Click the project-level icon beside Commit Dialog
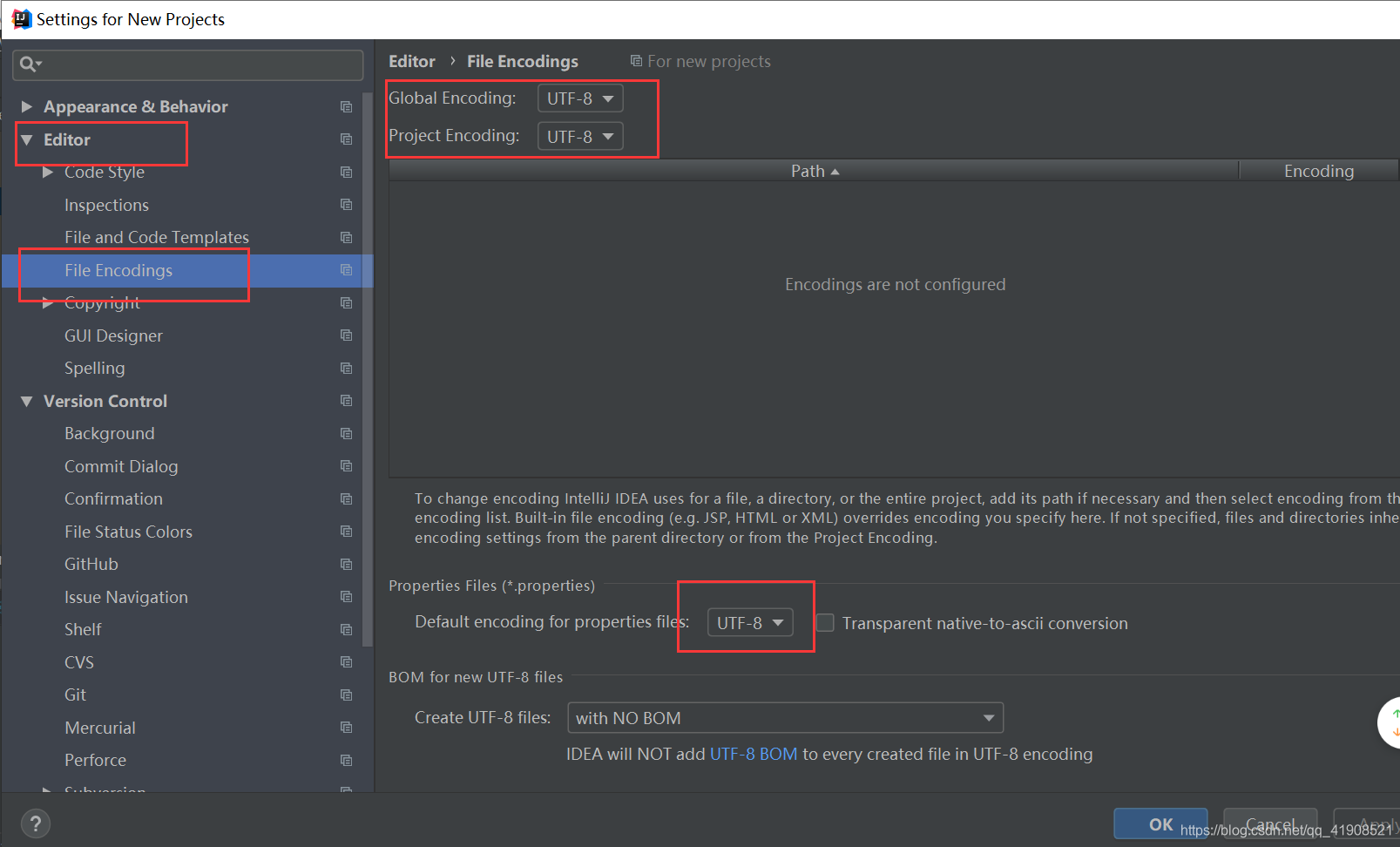Screen dimensions: 1400x847 point(346,466)
